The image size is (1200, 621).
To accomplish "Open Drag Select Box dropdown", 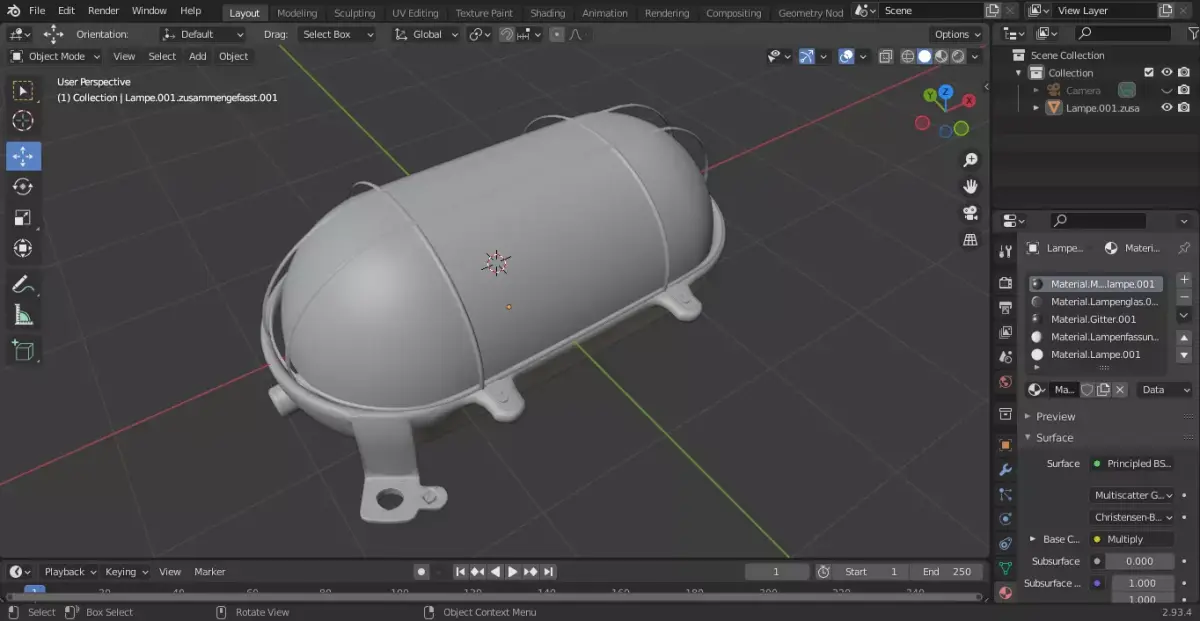I will tap(338, 34).
